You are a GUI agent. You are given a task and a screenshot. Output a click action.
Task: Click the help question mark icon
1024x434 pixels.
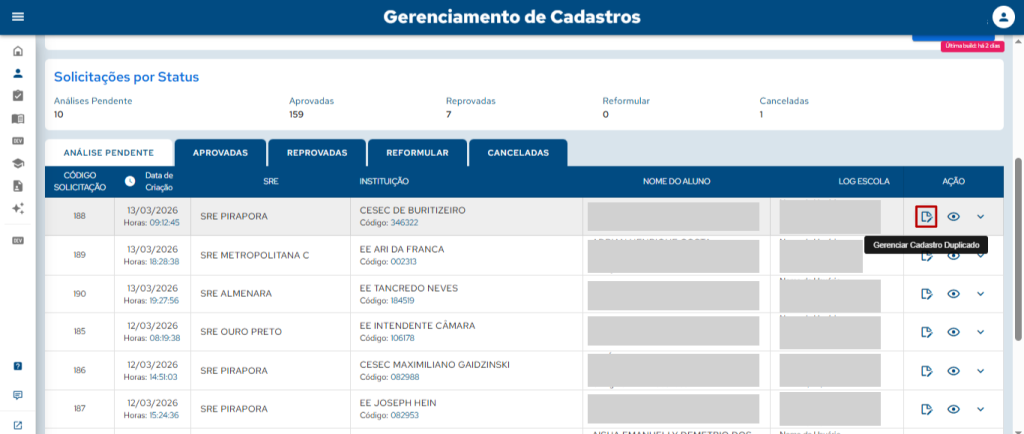click(17, 366)
